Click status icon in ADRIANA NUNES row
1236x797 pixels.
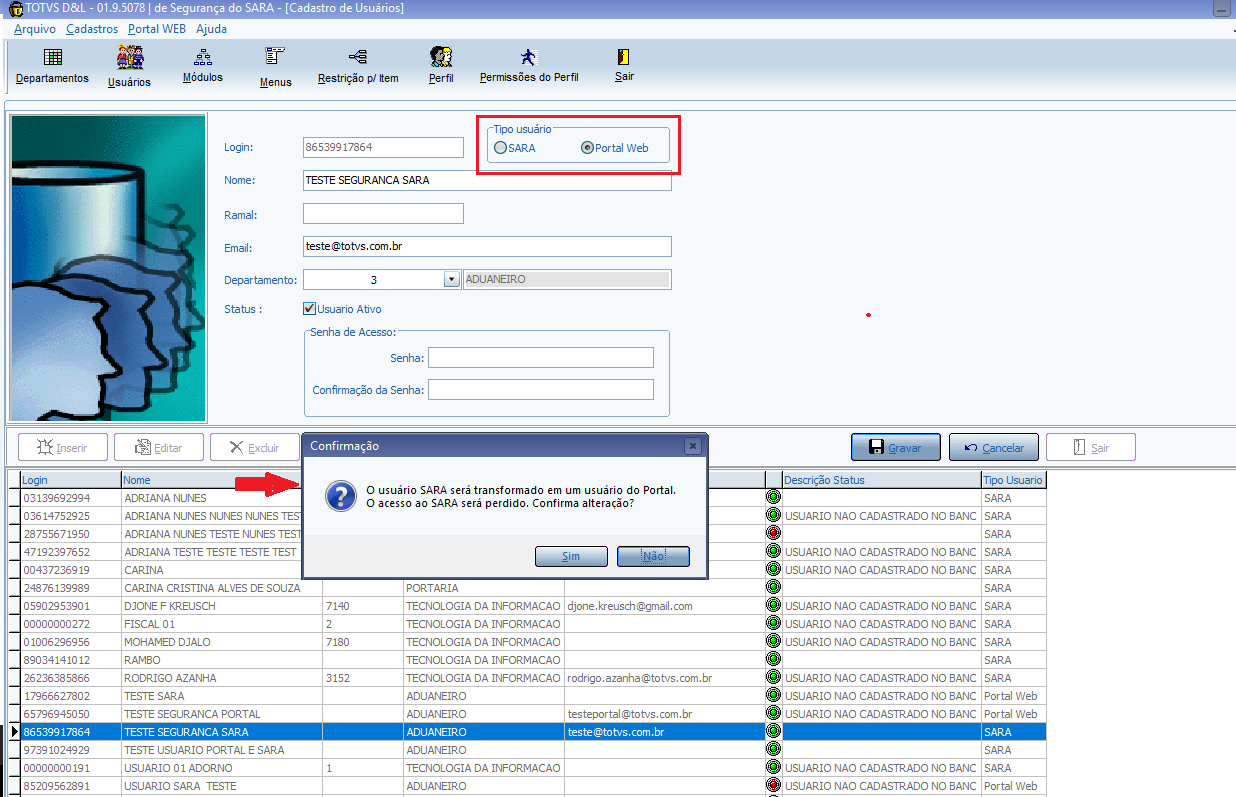[x=773, y=497]
